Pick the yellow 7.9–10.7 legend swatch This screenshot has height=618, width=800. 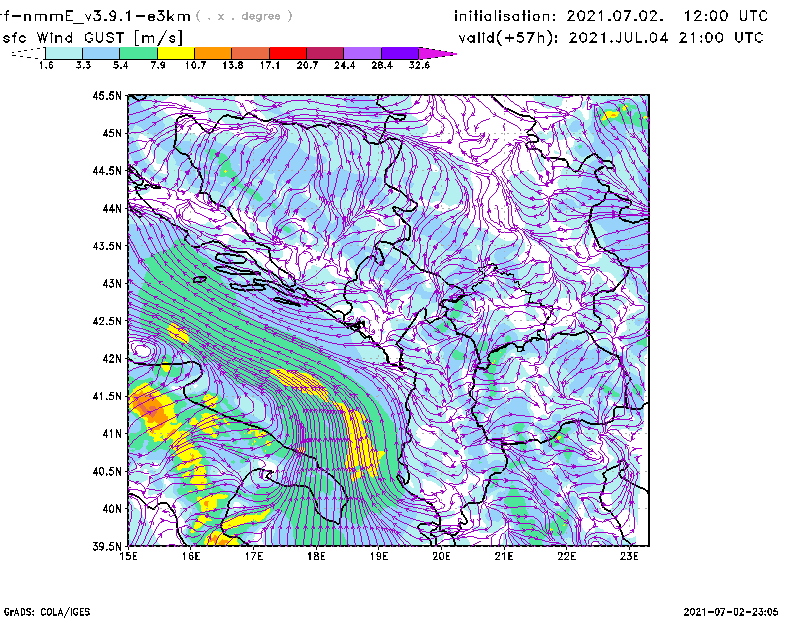[176, 53]
